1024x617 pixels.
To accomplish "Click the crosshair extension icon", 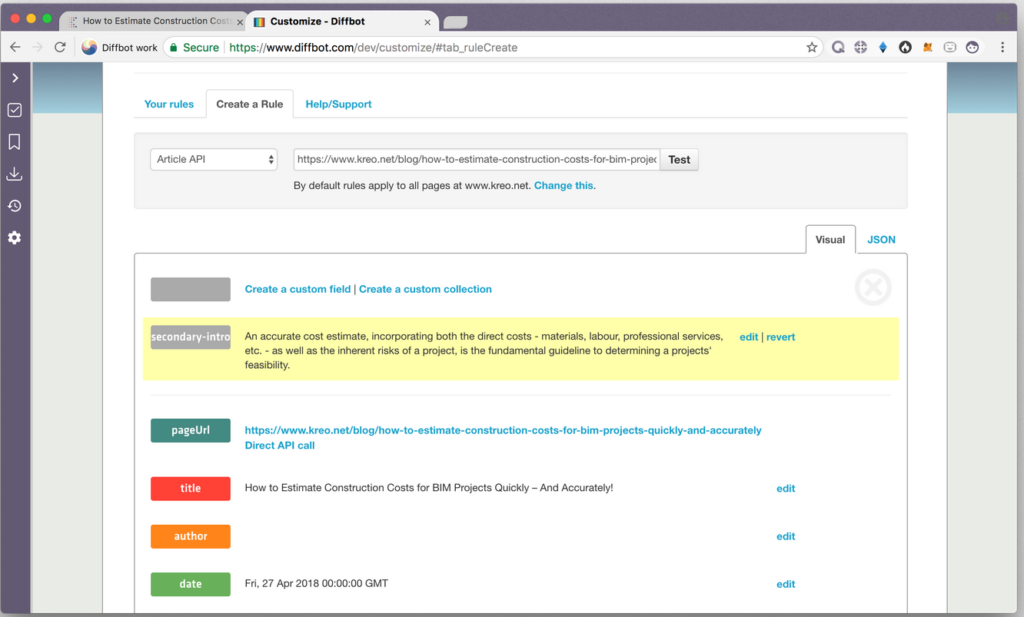I will 860,46.
